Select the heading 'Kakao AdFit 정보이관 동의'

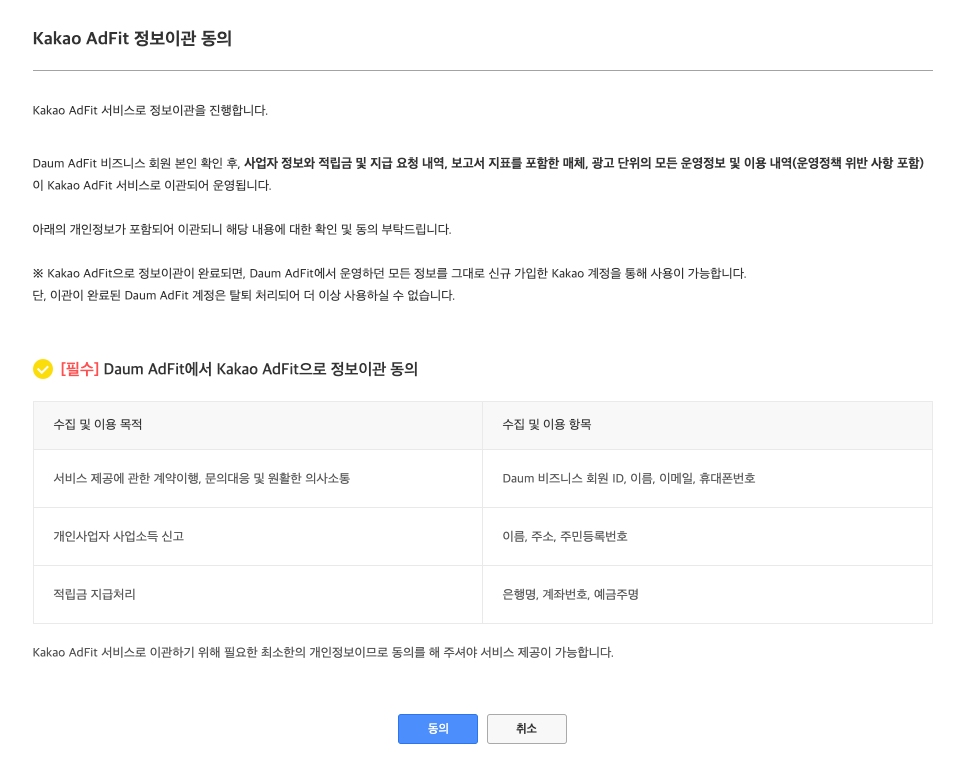132,38
